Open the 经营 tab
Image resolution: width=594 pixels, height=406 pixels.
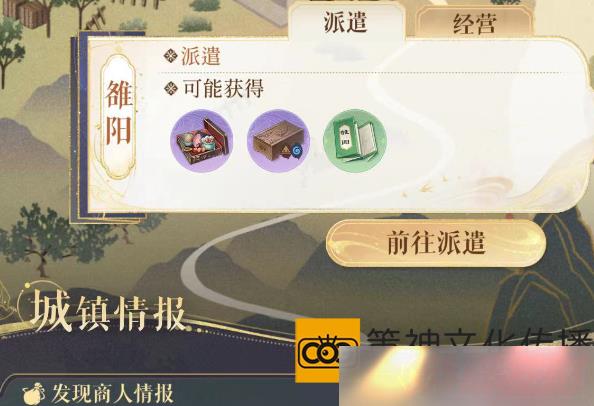point(474,23)
